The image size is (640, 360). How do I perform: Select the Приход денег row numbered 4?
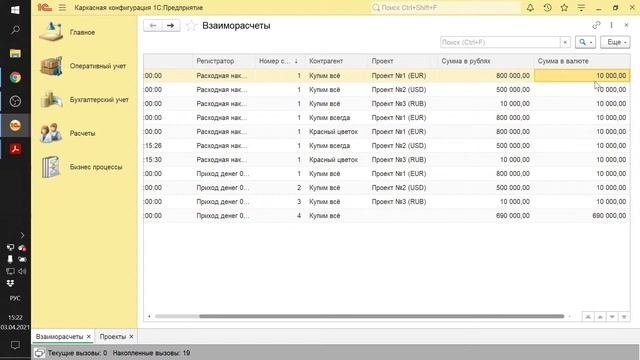click(x=387, y=216)
